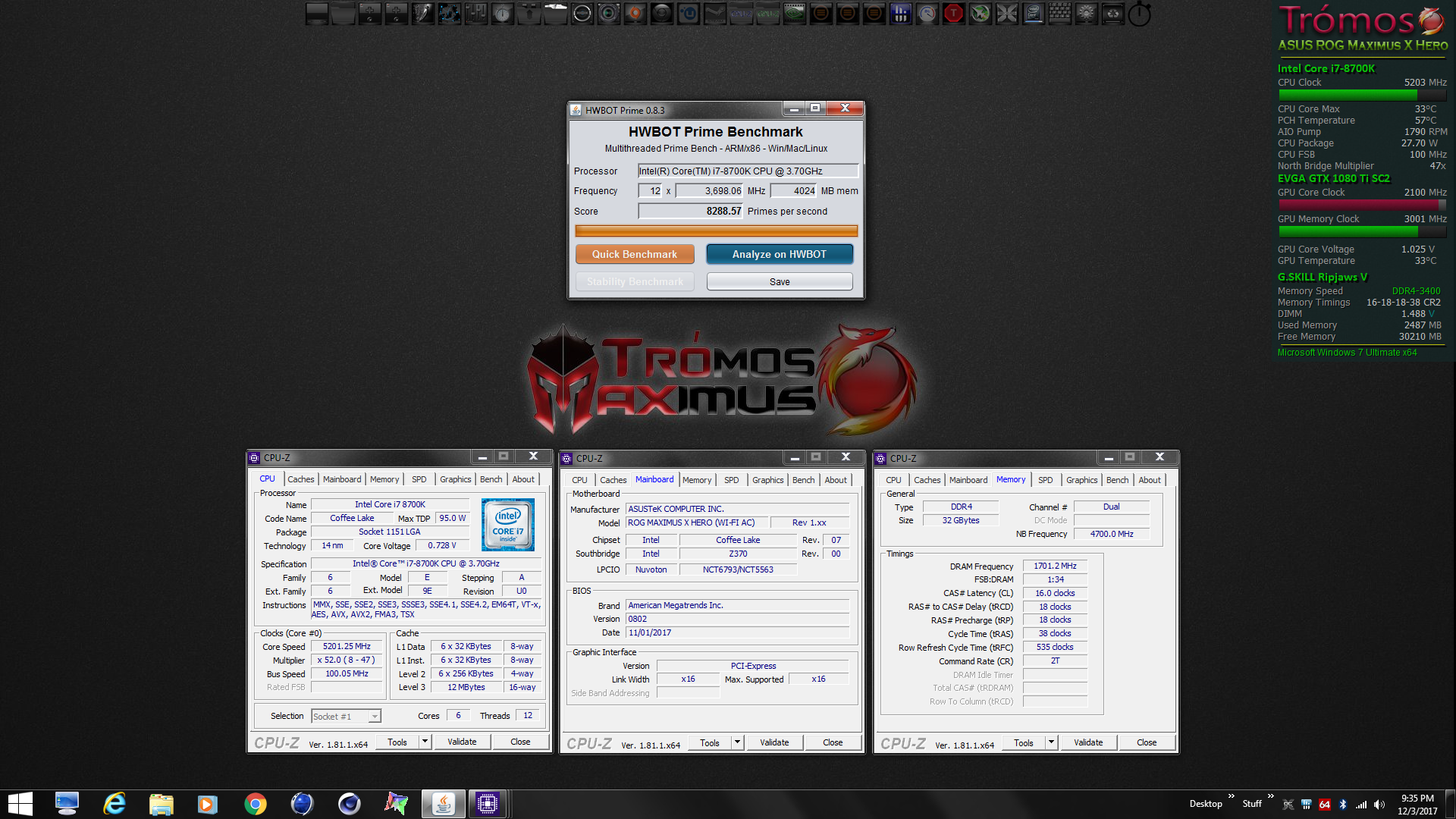1456x819 pixels.
Task: Click the stopwatch icon at the dock's end
Action: click(x=1139, y=14)
